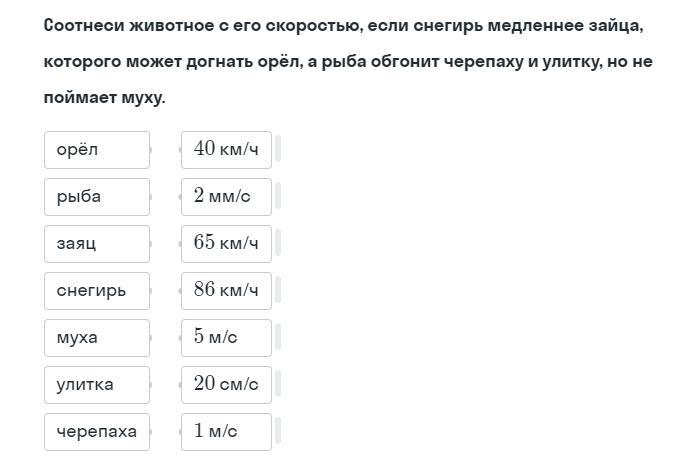This screenshot has width=677, height=455.
Task: Click the "65 км/ч" speed box
Action: click(x=226, y=244)
